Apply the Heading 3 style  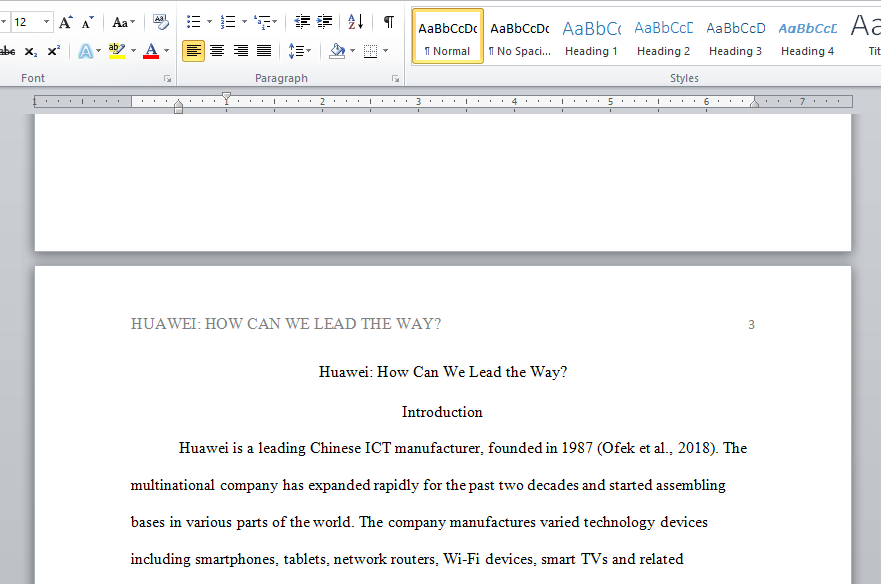click(735, 37)
